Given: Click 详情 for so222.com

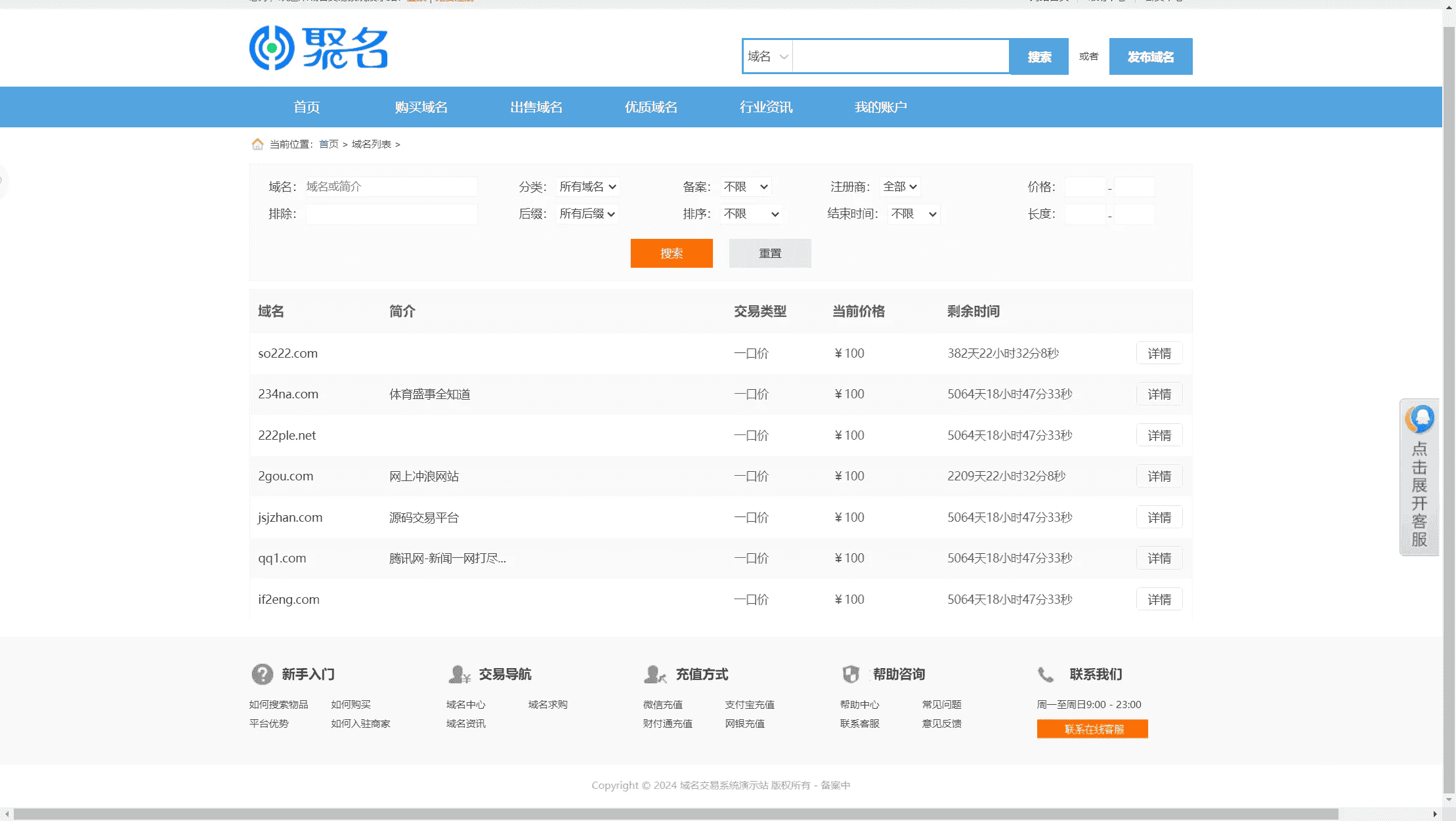Looking at the screenshot, I should coord(1159,353).
